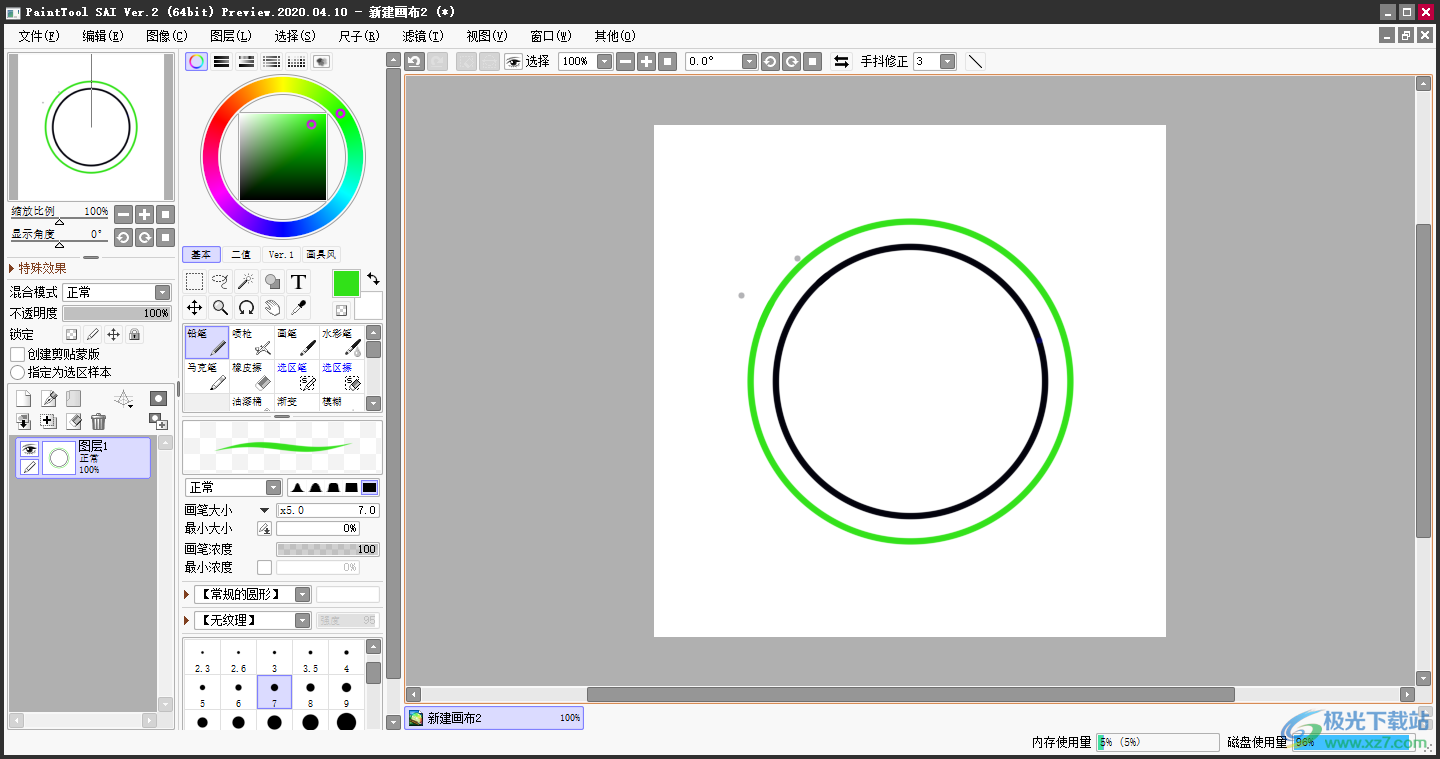Click the foreground green color swatch

coord(346,283)
